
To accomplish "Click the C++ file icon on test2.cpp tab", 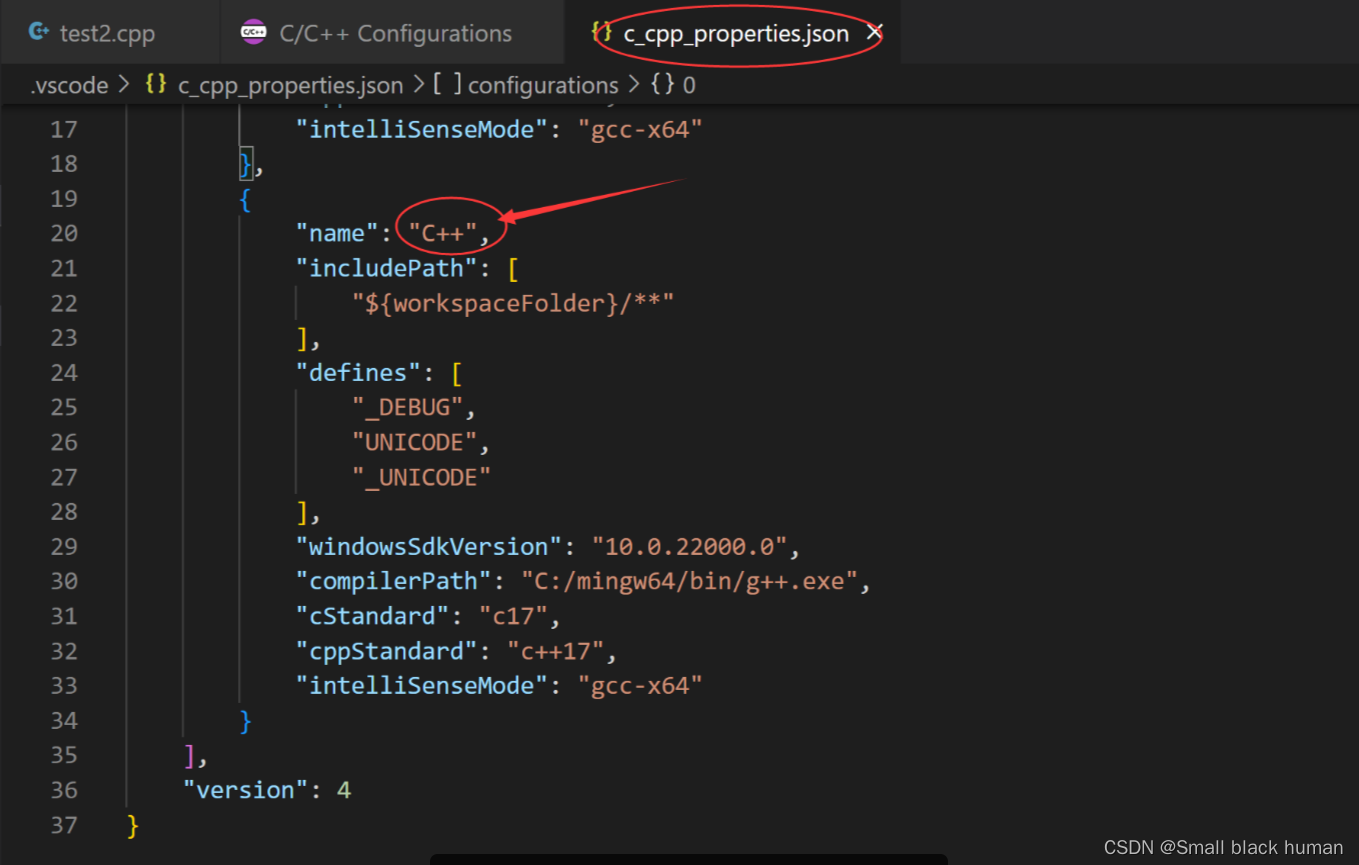I will [38, 32].
